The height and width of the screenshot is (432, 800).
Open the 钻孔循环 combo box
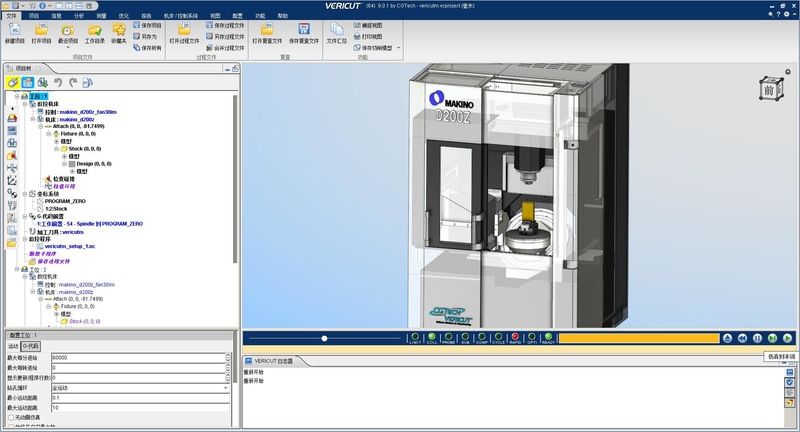click(x=140, y=388)
